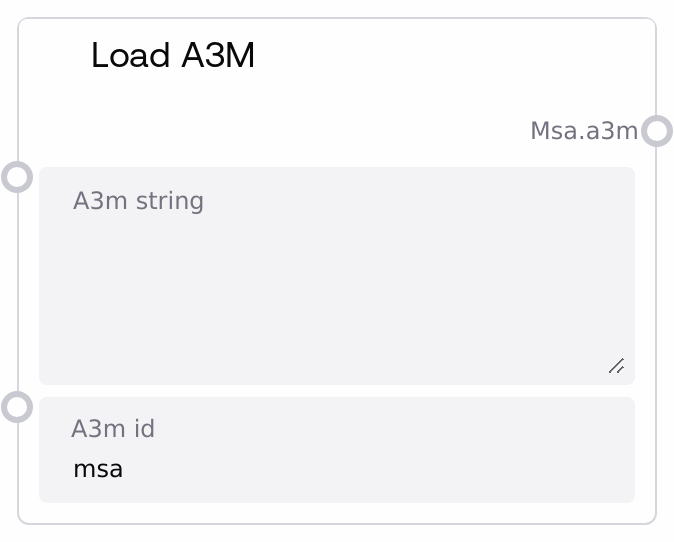The height and width of the screenshot is (542, 674).
Task: Place cursor on the "msa" value text
Action: [98, 468]
